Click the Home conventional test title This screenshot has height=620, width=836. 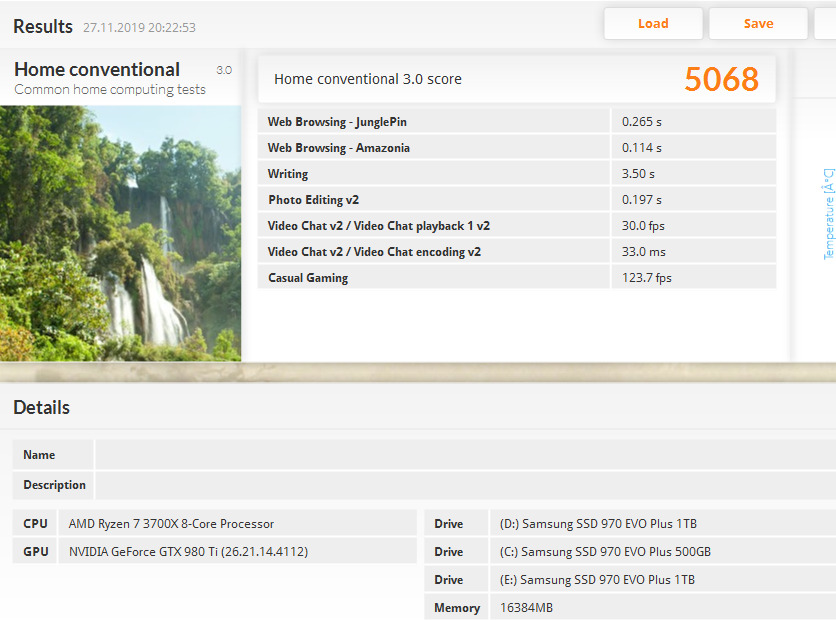point(97,70)
